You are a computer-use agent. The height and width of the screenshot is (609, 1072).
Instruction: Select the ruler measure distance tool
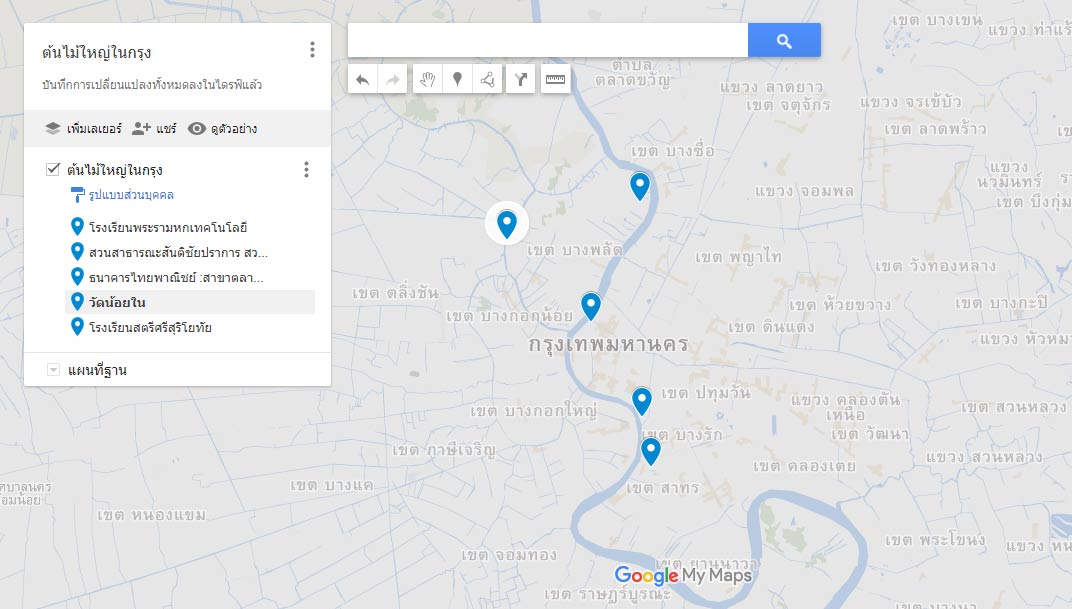click(555, 80)
